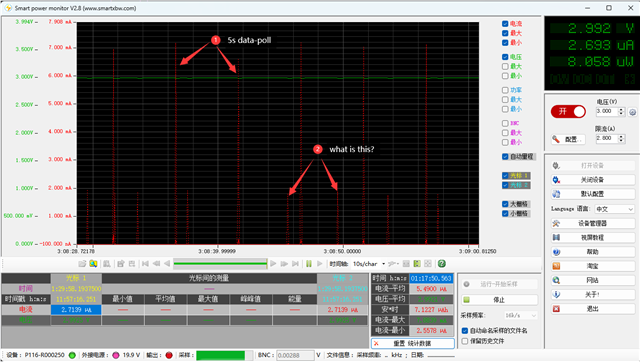The height and width of the screenshot is (362, 640).
Task: Open the 配置 configuration wrench button
Action: coord(568,139)
